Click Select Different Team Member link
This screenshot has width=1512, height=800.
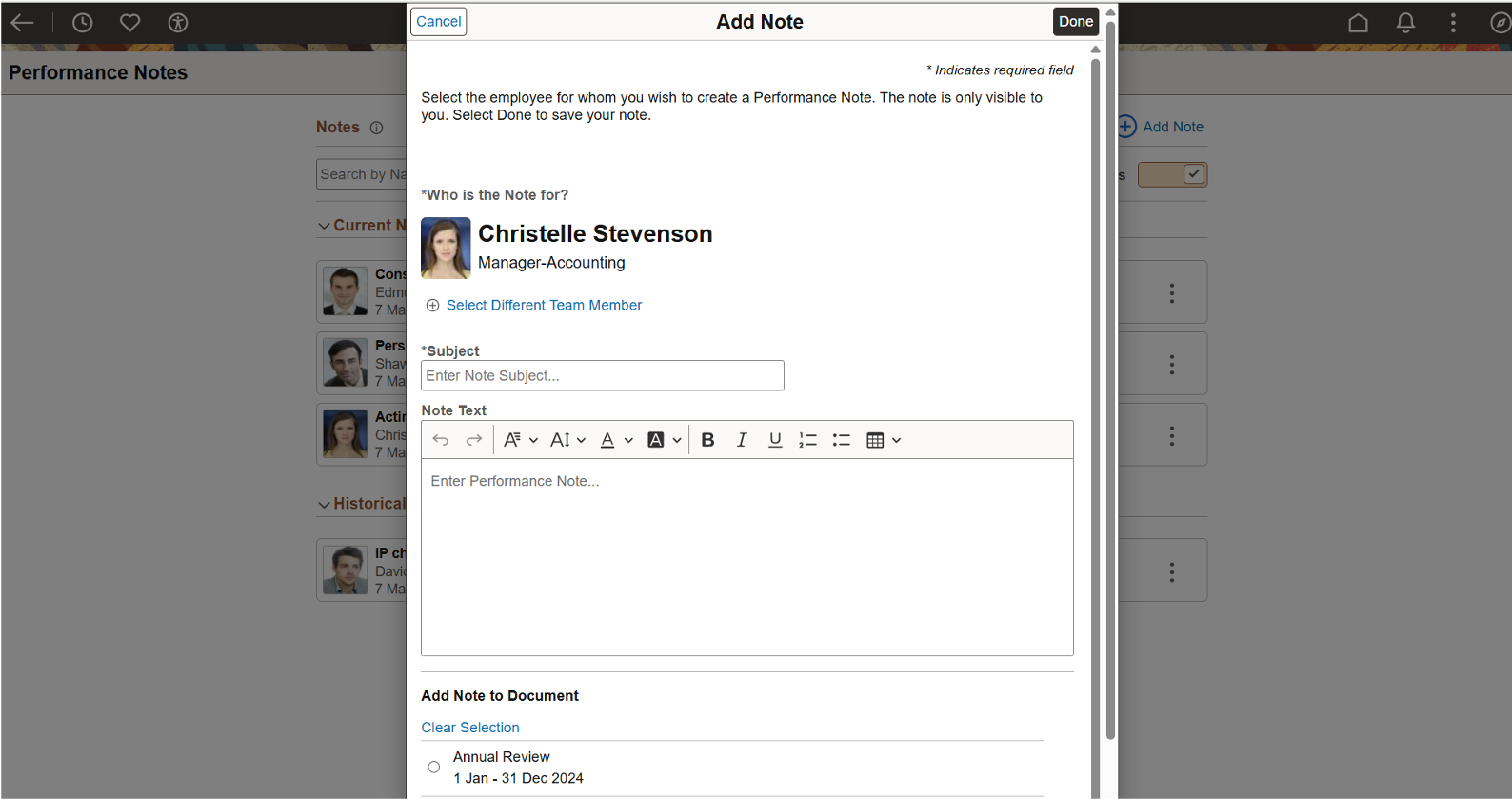pyautogui.click(x=544, y=306)
